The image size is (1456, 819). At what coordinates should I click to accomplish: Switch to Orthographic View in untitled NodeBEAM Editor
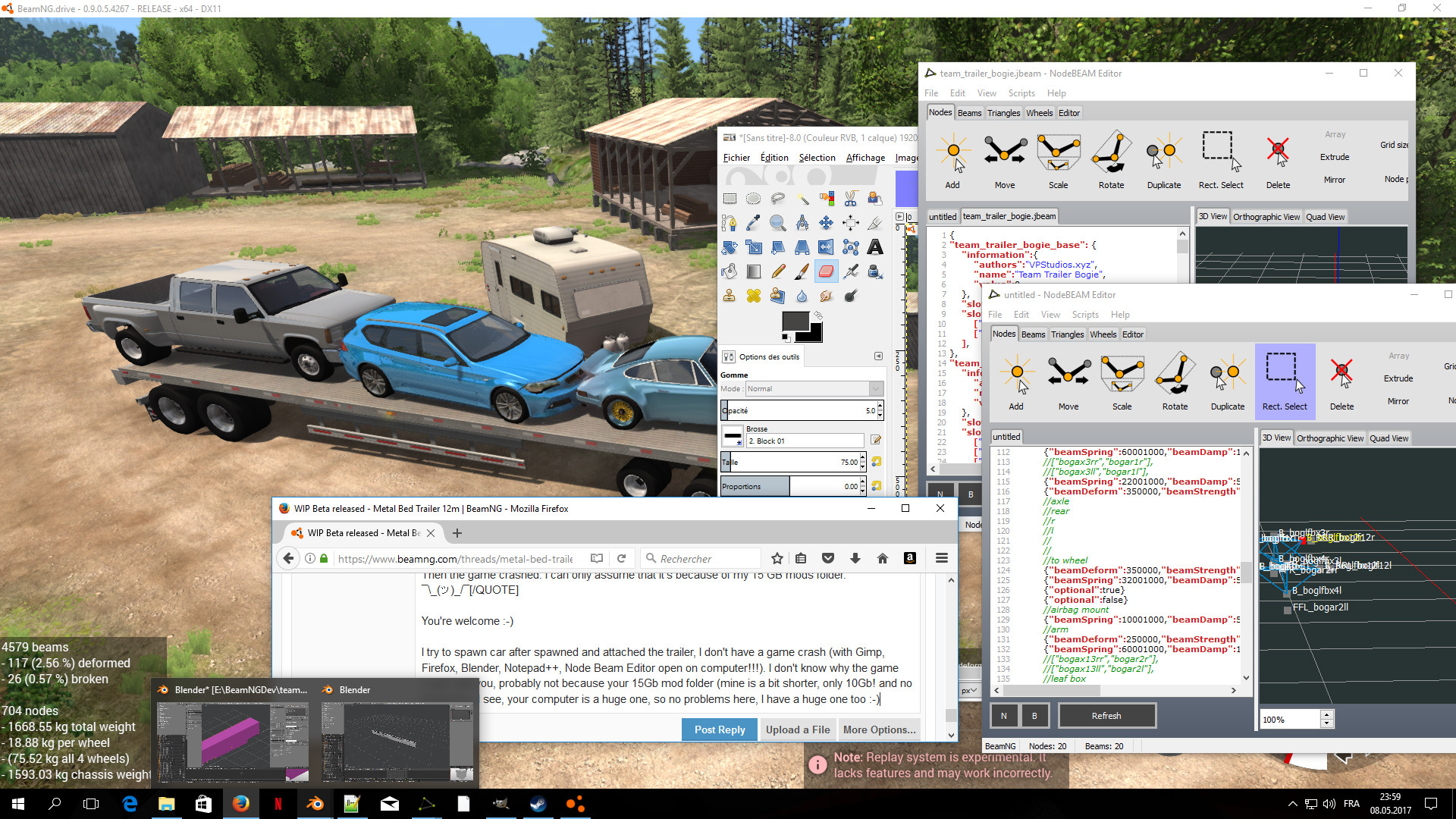[x=1330, y=438]
